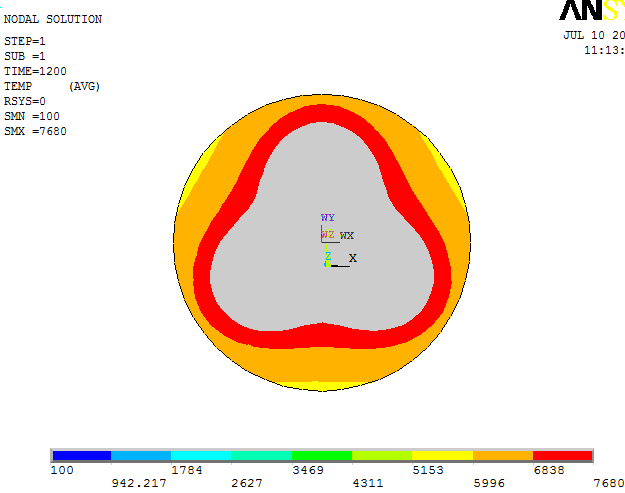Screen dimensions: 625x493
Task: Click the SMX =7680 label
Action: tap(35, 131)
